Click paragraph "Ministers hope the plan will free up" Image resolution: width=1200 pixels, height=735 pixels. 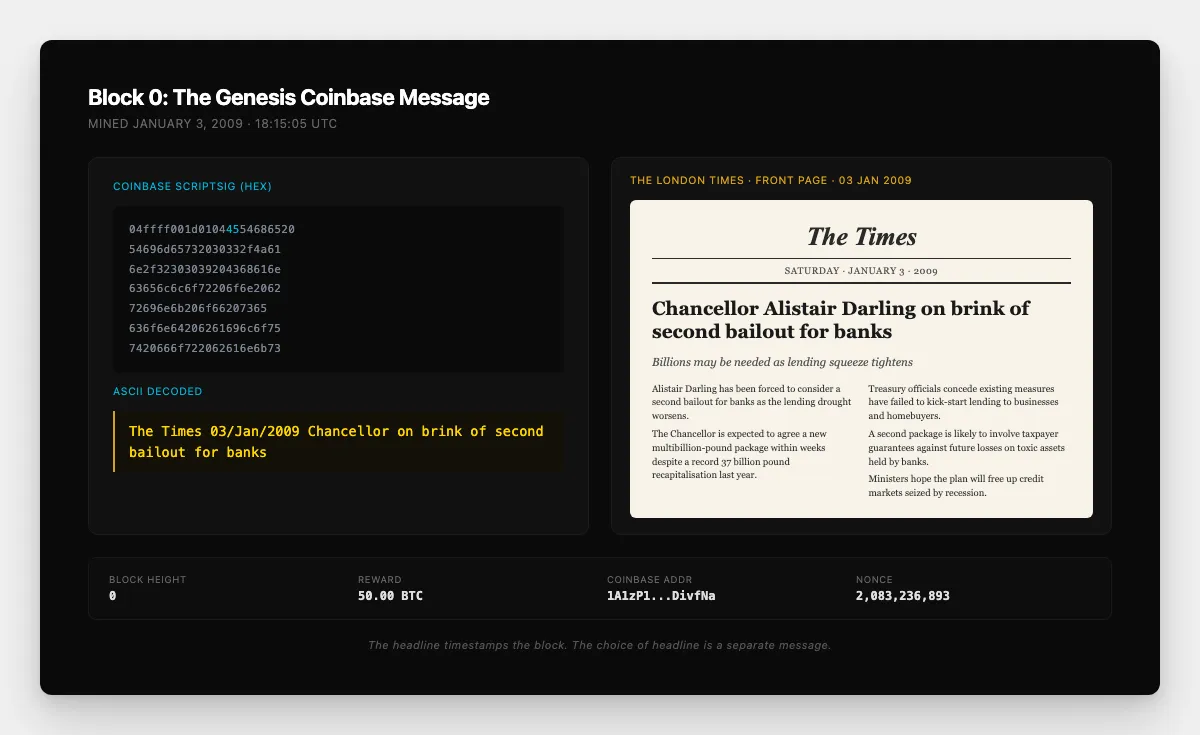[956, 485]
